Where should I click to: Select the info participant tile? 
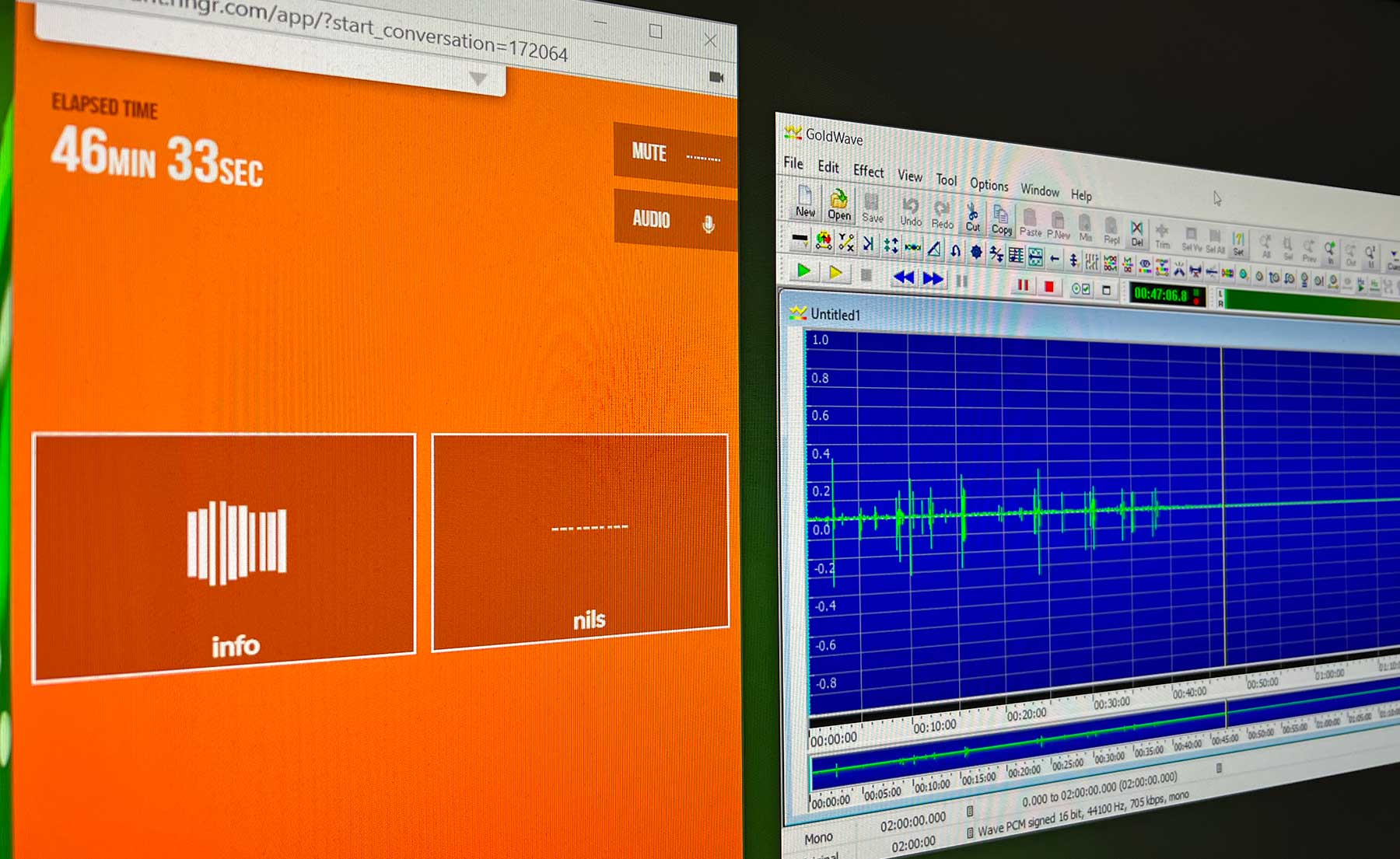tap(224, 557)
